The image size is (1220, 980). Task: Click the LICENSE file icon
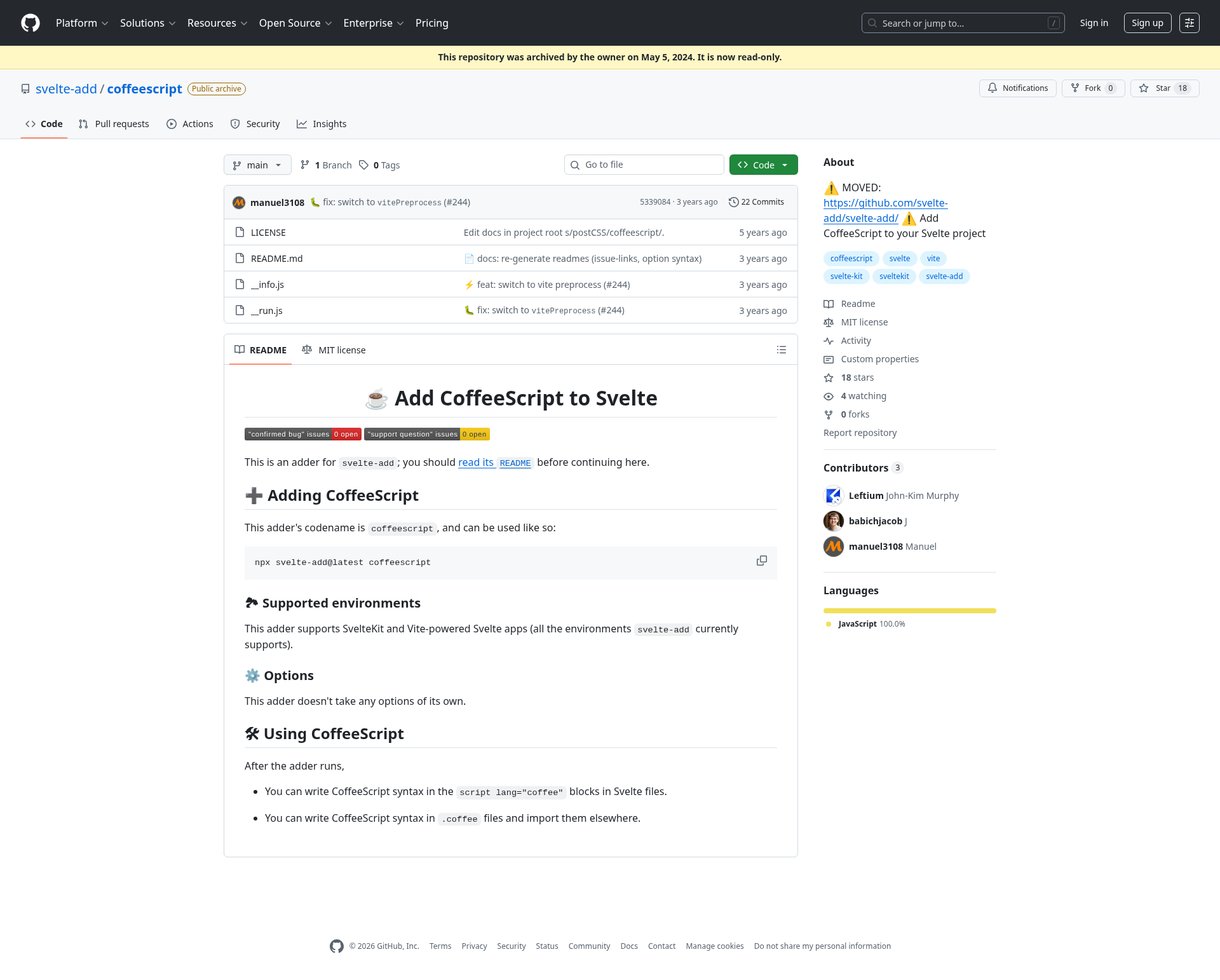click(240, 232)
